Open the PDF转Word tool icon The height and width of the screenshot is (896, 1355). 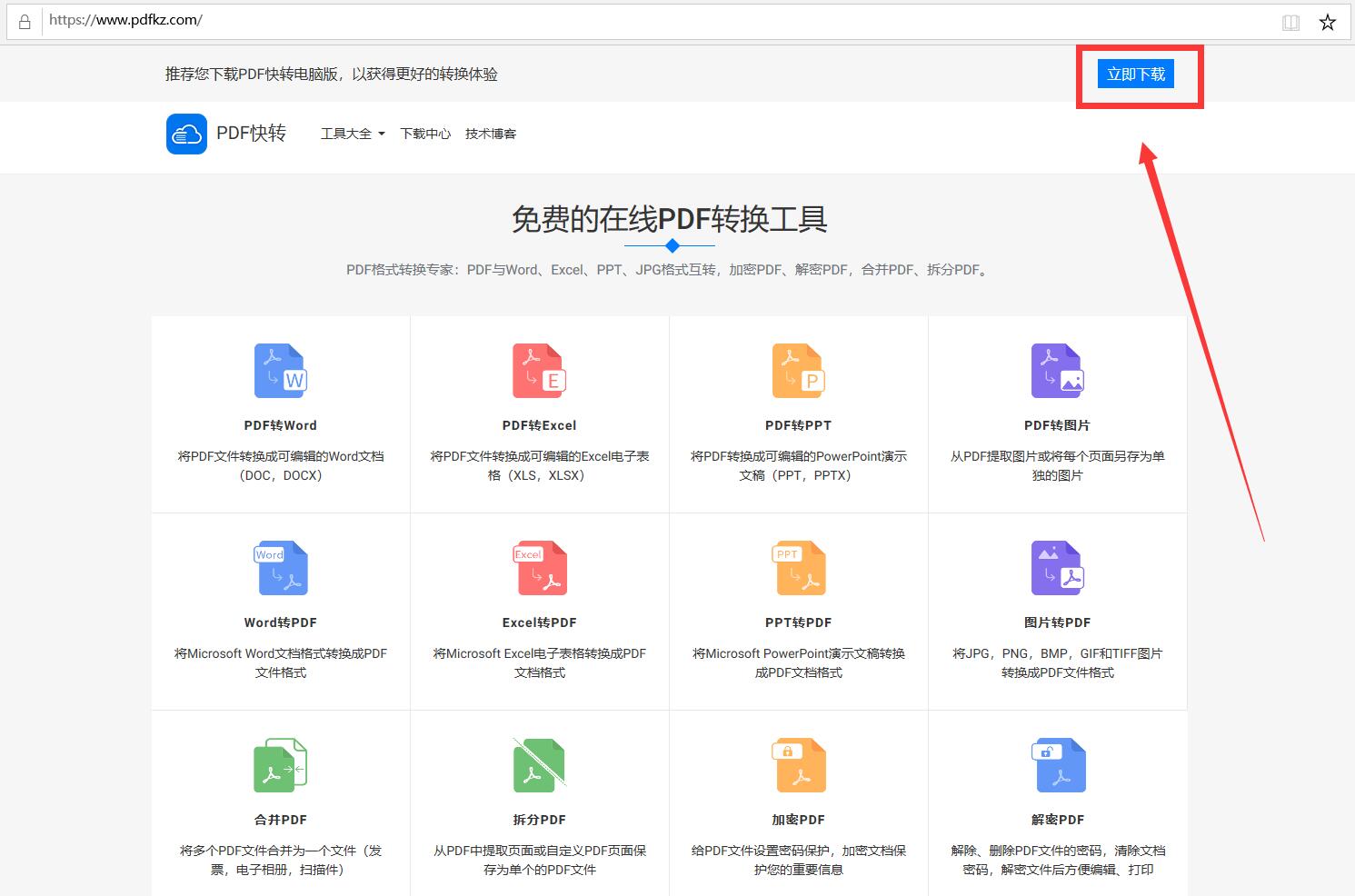280,370
